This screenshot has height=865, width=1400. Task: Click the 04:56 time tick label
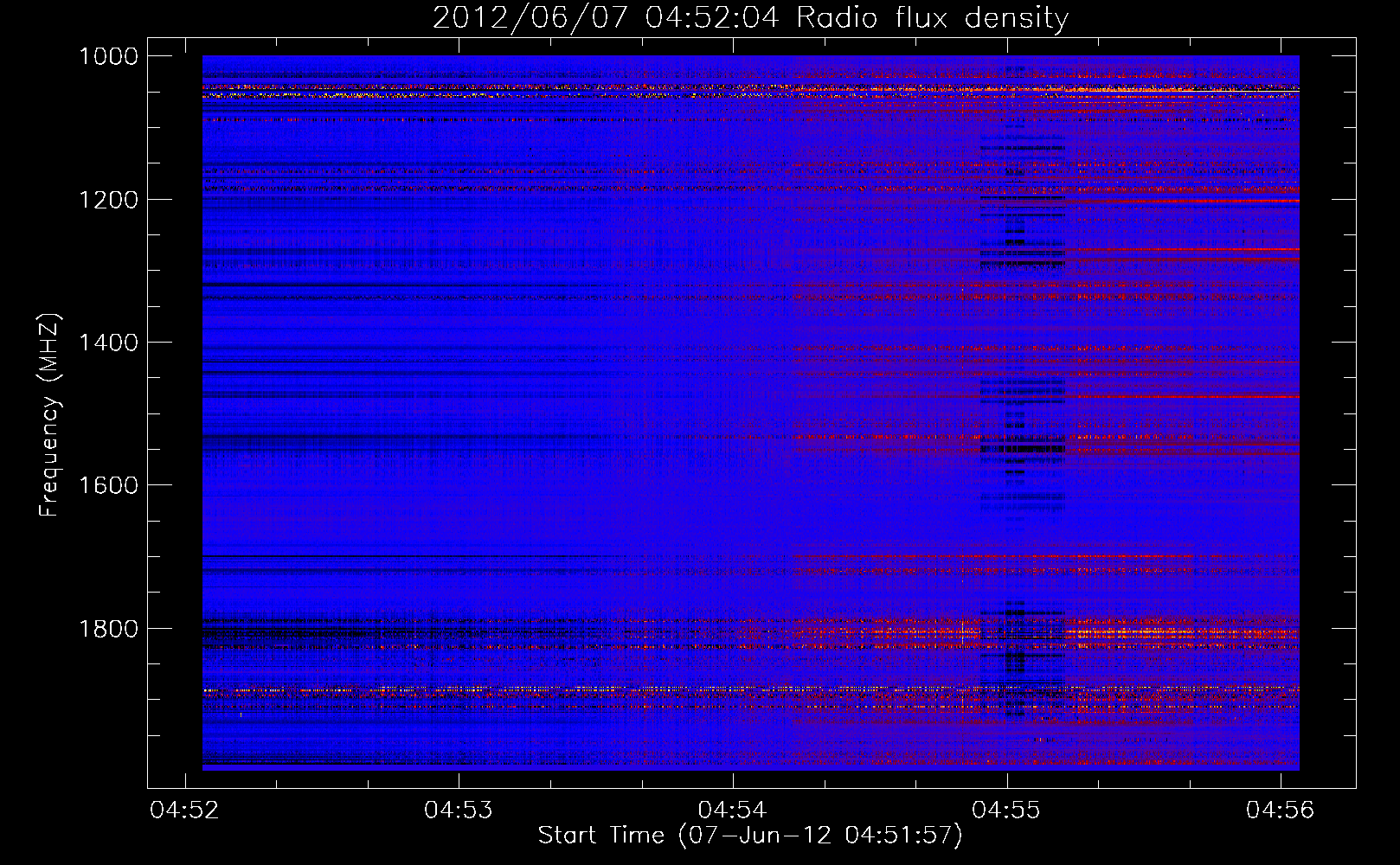click(1280, 810)
